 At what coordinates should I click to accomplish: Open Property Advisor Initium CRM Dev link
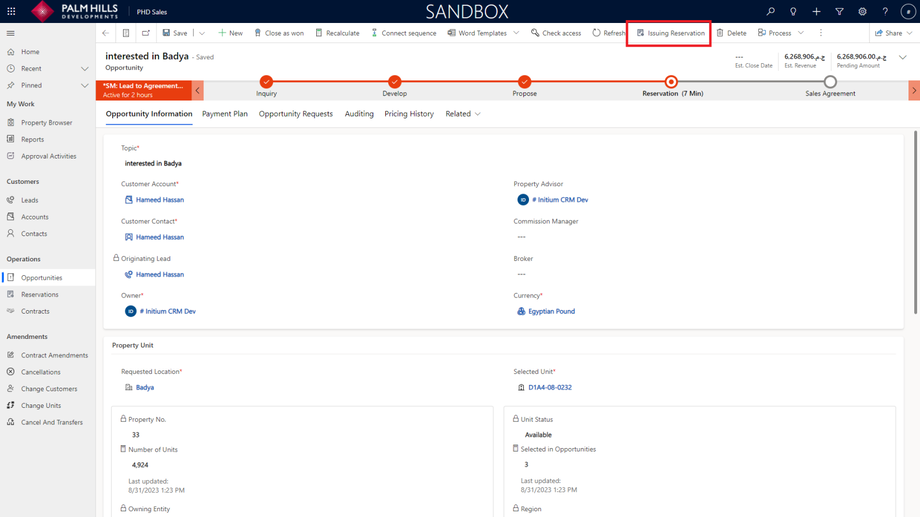tap(560, 200)
